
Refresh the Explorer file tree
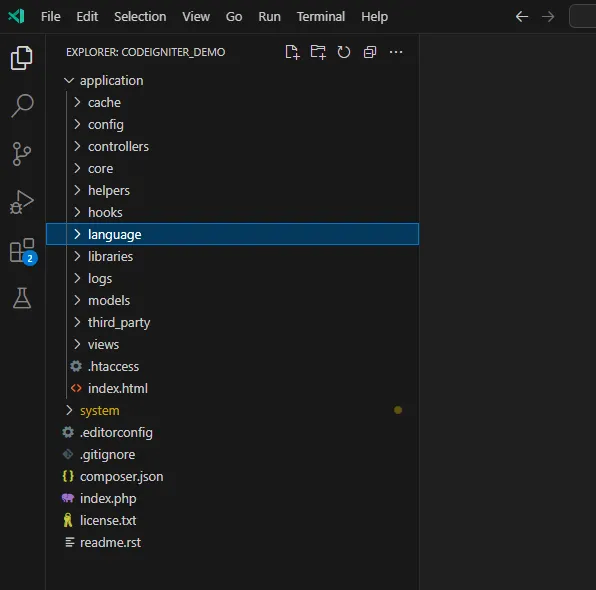344,52
